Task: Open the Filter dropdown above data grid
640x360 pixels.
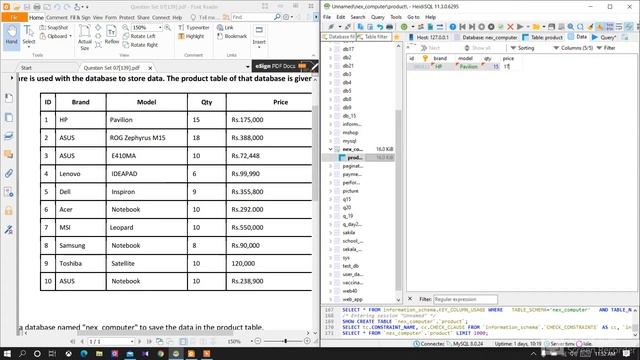Action: (x=606, y=48)
